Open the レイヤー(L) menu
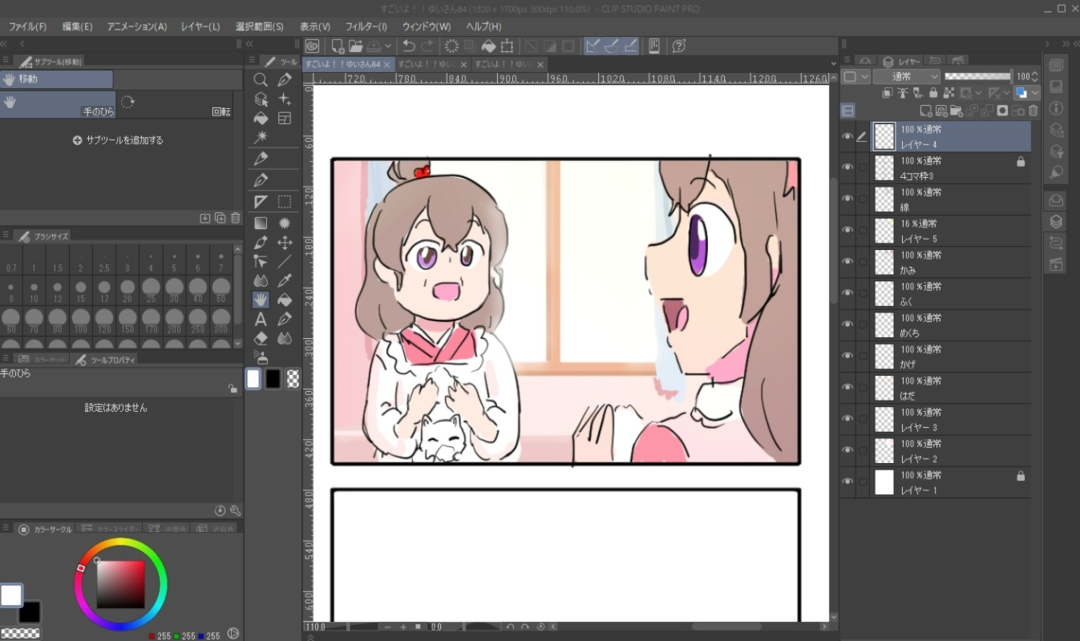The image size is (1080, 641). [200, 26]
